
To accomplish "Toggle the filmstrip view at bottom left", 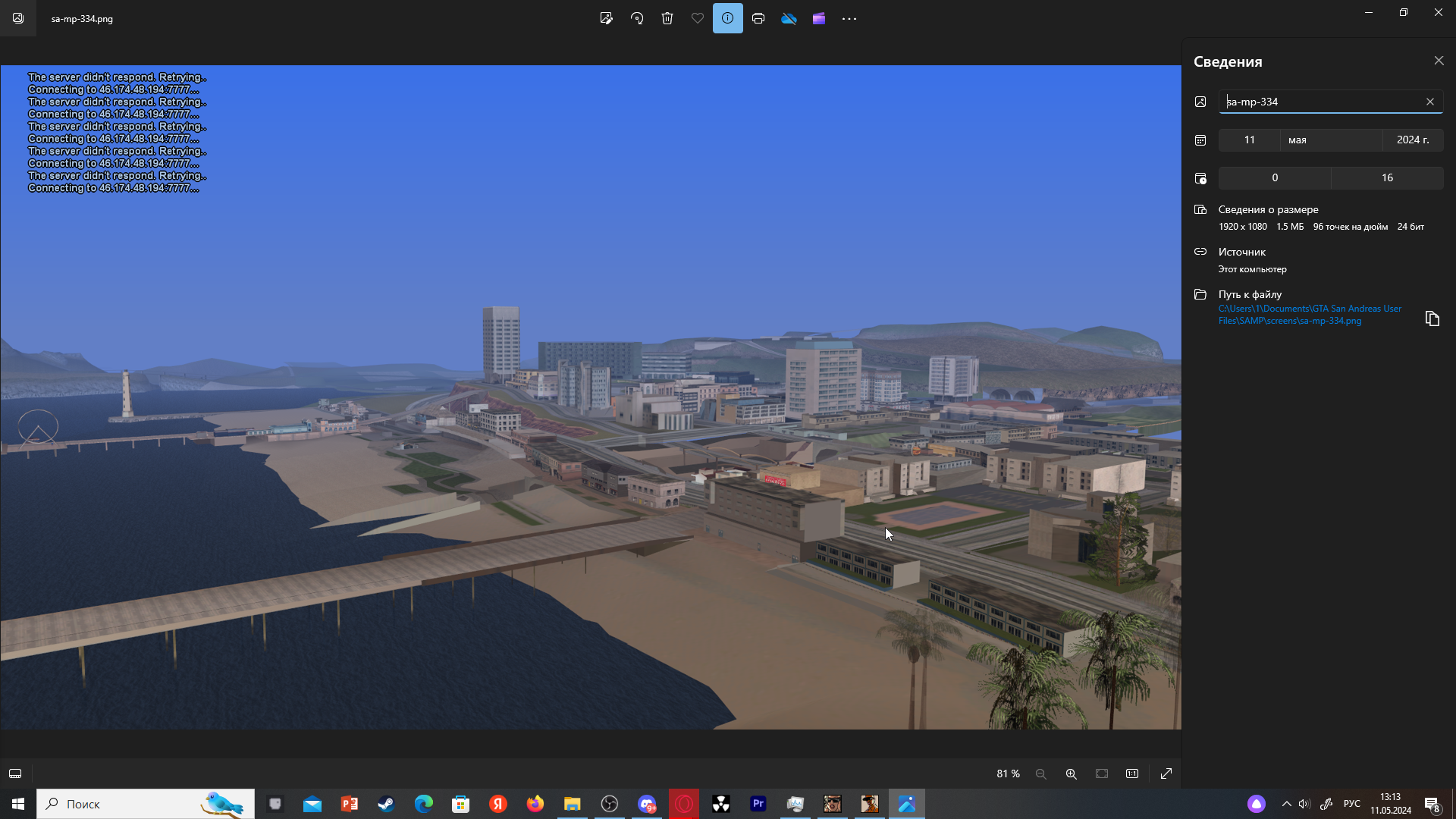I will click(x=15, y=773).
